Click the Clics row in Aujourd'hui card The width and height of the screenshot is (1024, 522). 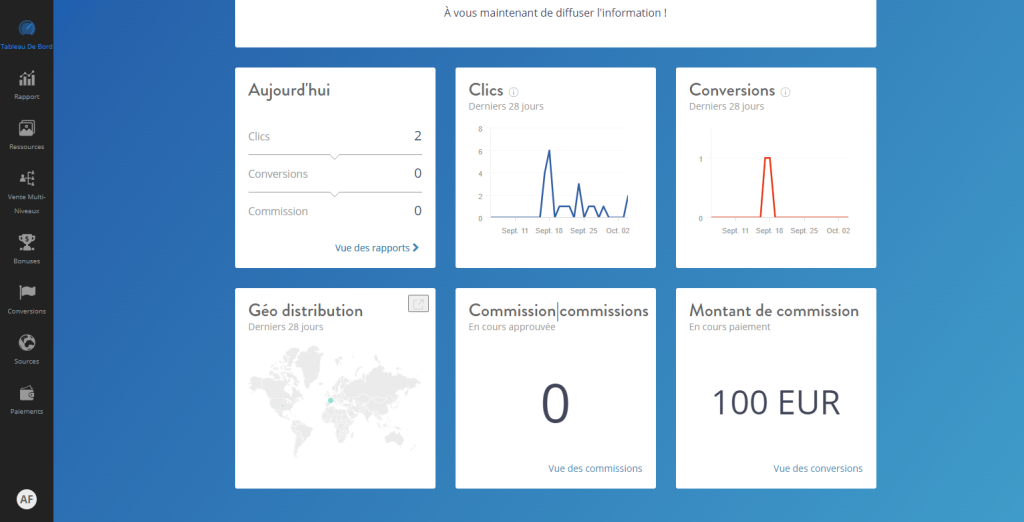point(335,137)
